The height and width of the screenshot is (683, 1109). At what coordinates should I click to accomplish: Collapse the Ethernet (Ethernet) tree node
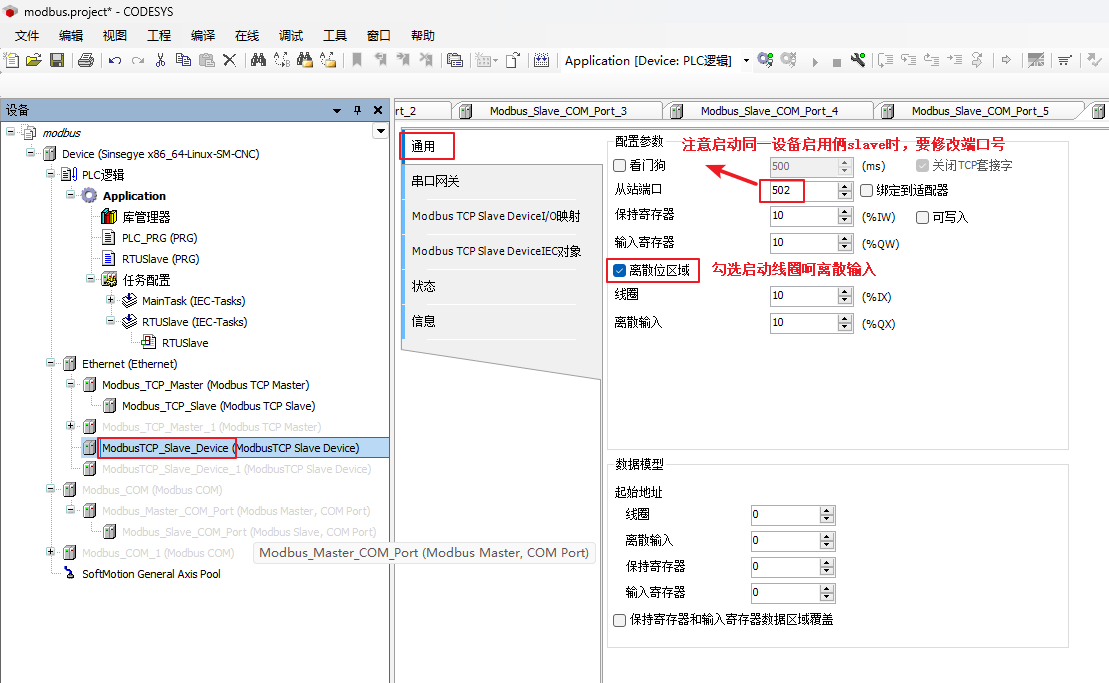point(50,364)
